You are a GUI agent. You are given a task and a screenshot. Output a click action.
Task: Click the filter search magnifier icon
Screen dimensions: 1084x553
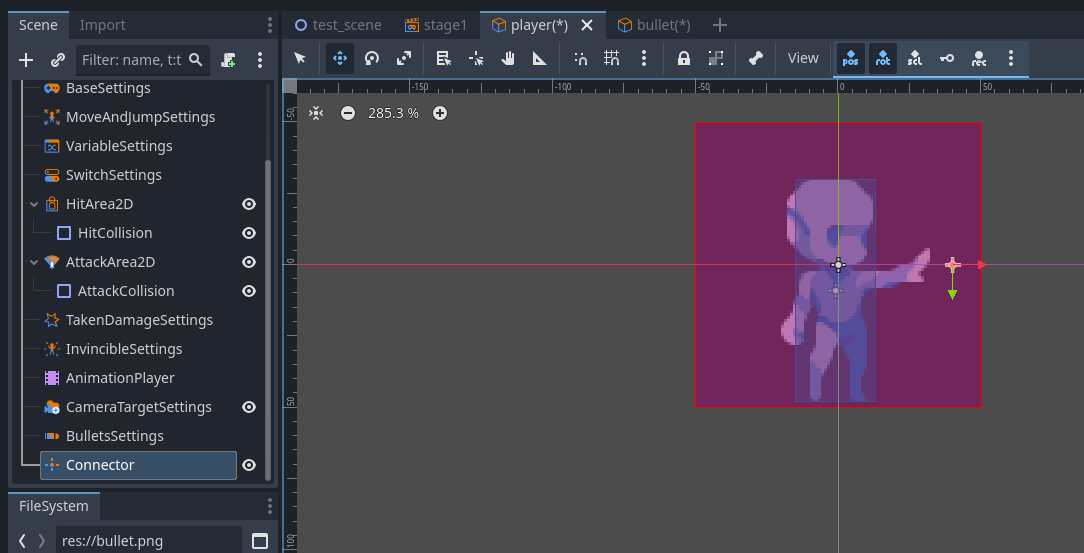pyautogui.click(x=196, y=59)
